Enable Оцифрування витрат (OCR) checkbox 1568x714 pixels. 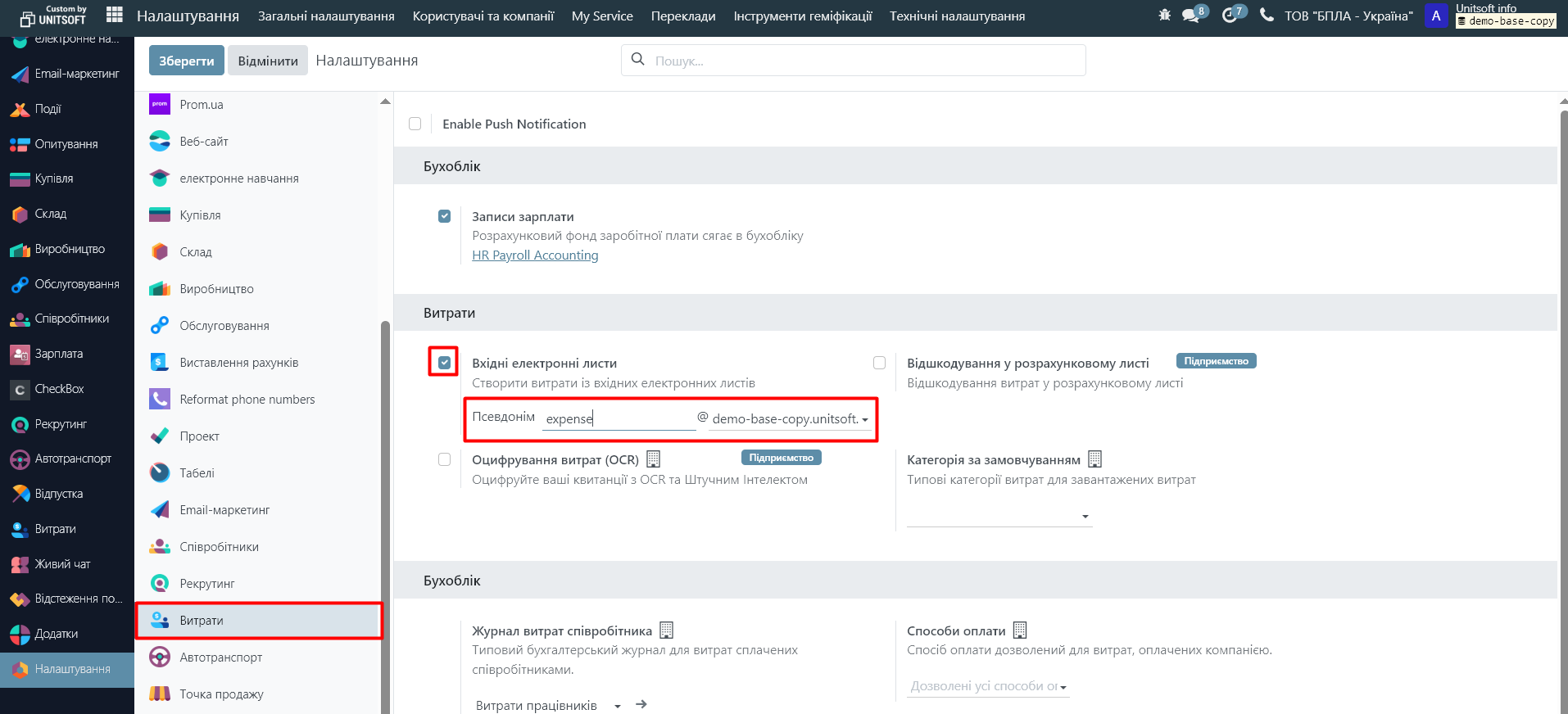(445, 459)
